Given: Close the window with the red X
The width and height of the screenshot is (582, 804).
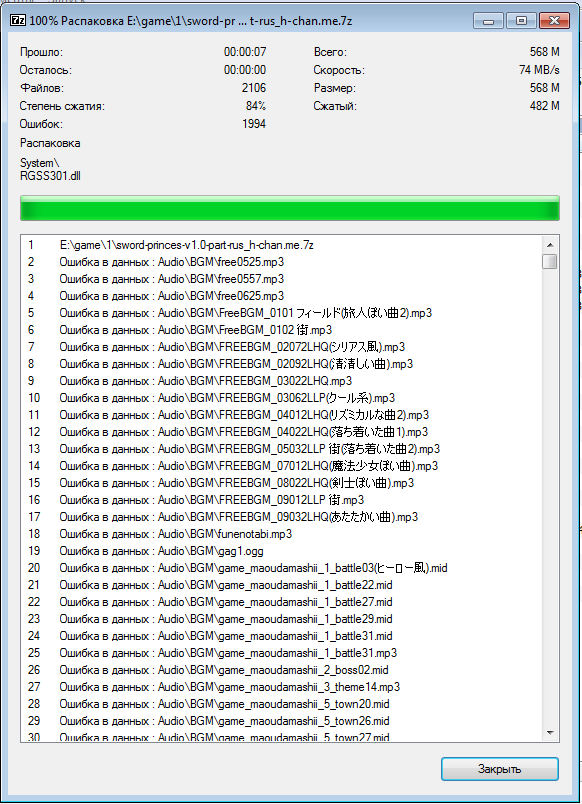Looking at the screenshot, I should 554,21.
